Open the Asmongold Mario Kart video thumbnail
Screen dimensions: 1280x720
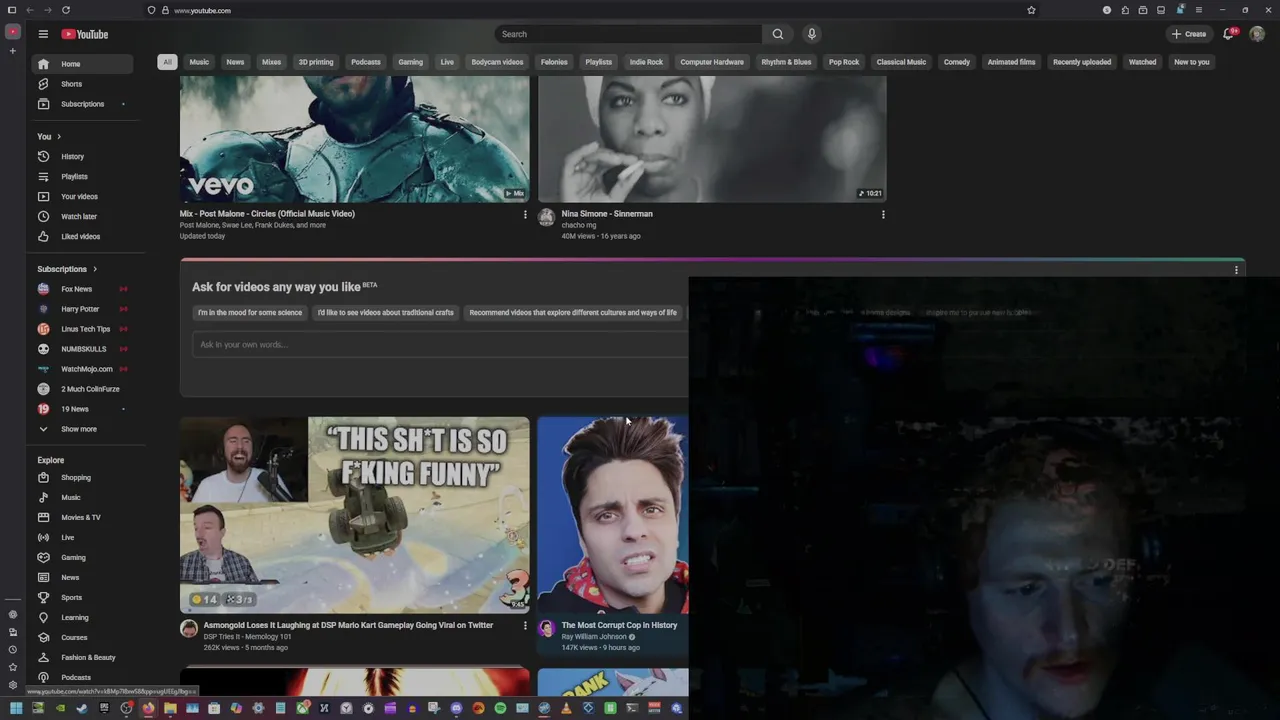coord(355,515)
